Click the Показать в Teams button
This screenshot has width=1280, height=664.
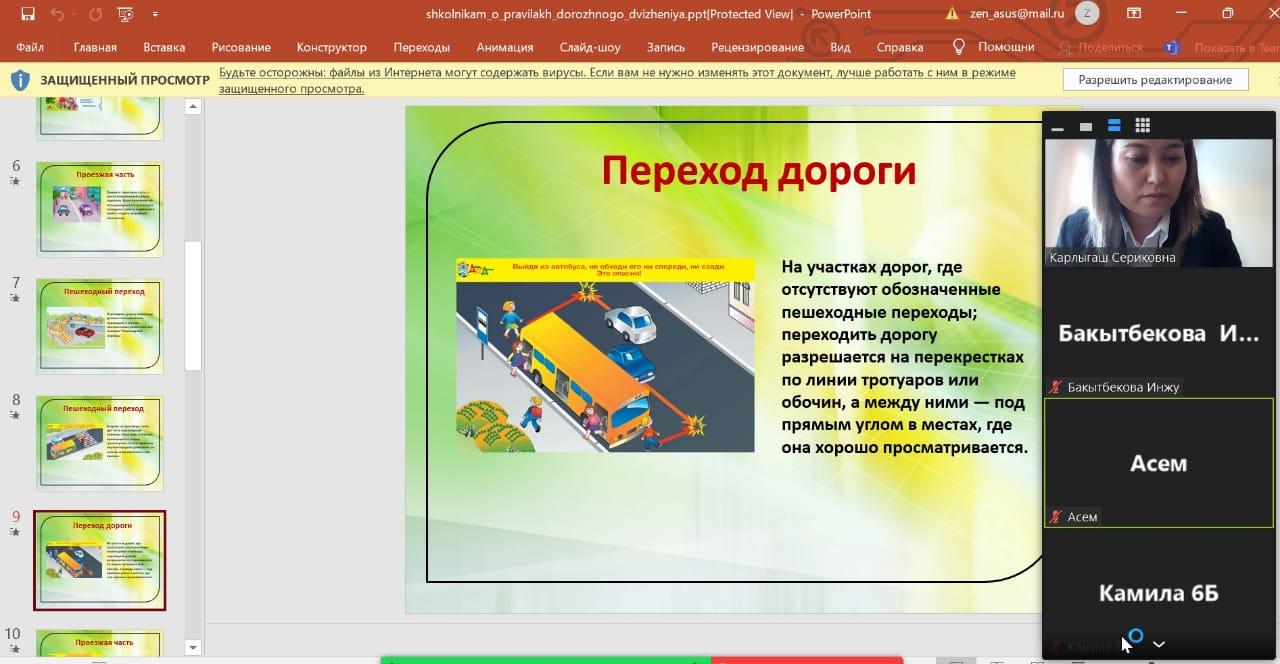tap(1222, 47)
